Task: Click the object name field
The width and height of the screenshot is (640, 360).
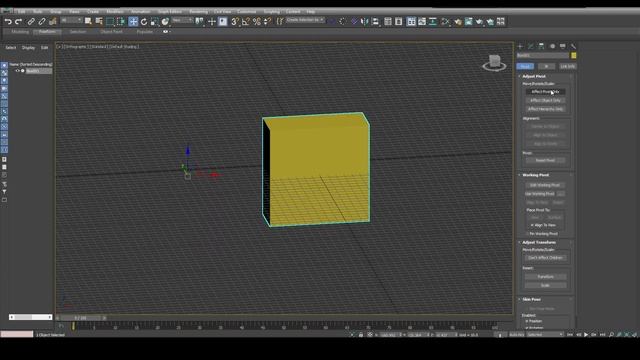Action: pos(543,55)
